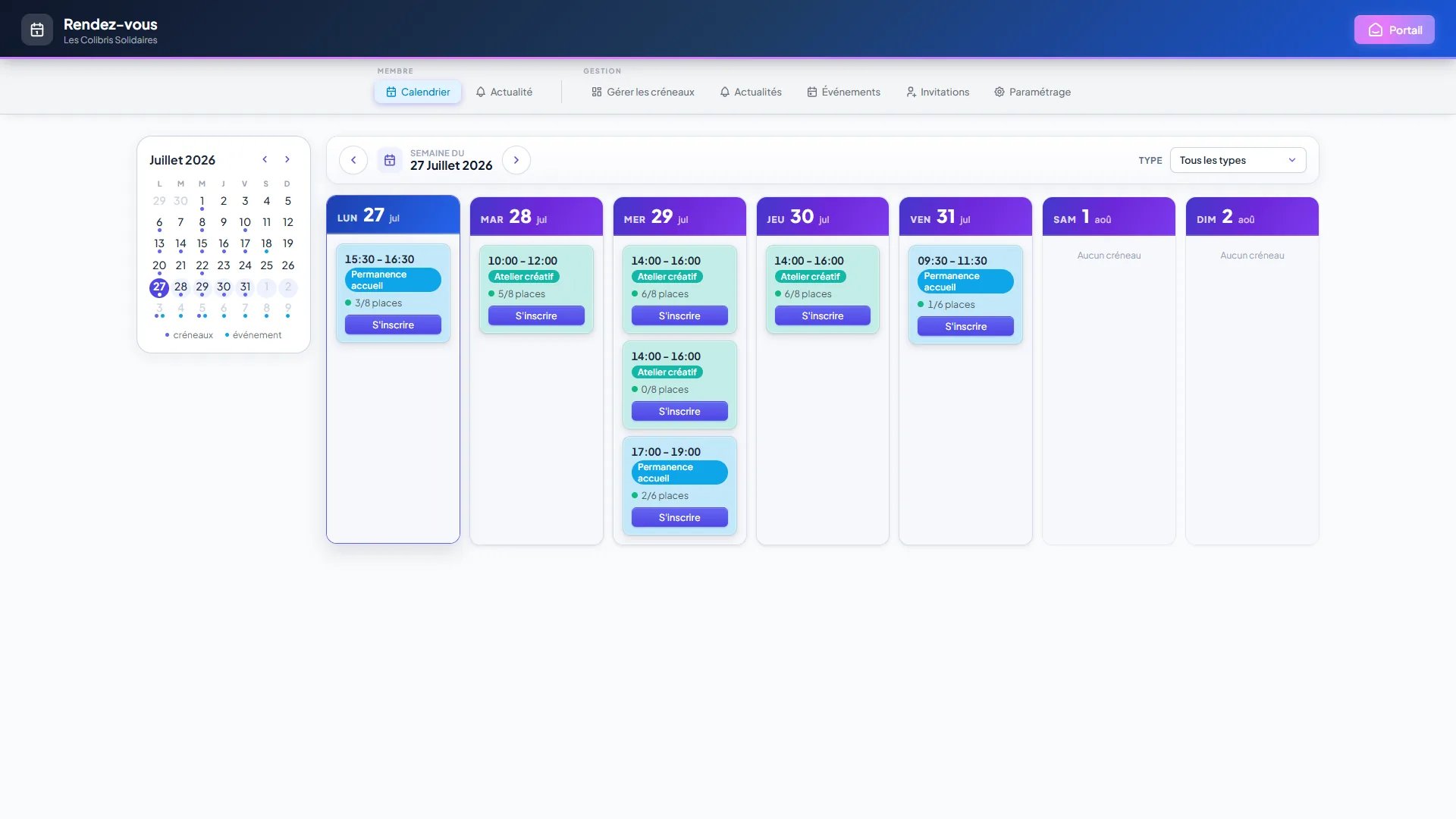
Task: Select the DIM 2 aoû day header
Action: 1252,217
